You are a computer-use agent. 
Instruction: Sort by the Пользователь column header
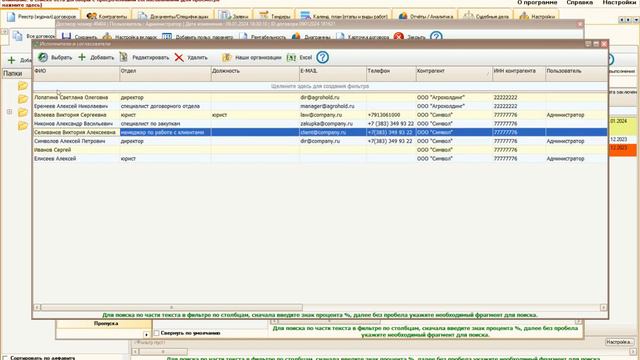576,74
